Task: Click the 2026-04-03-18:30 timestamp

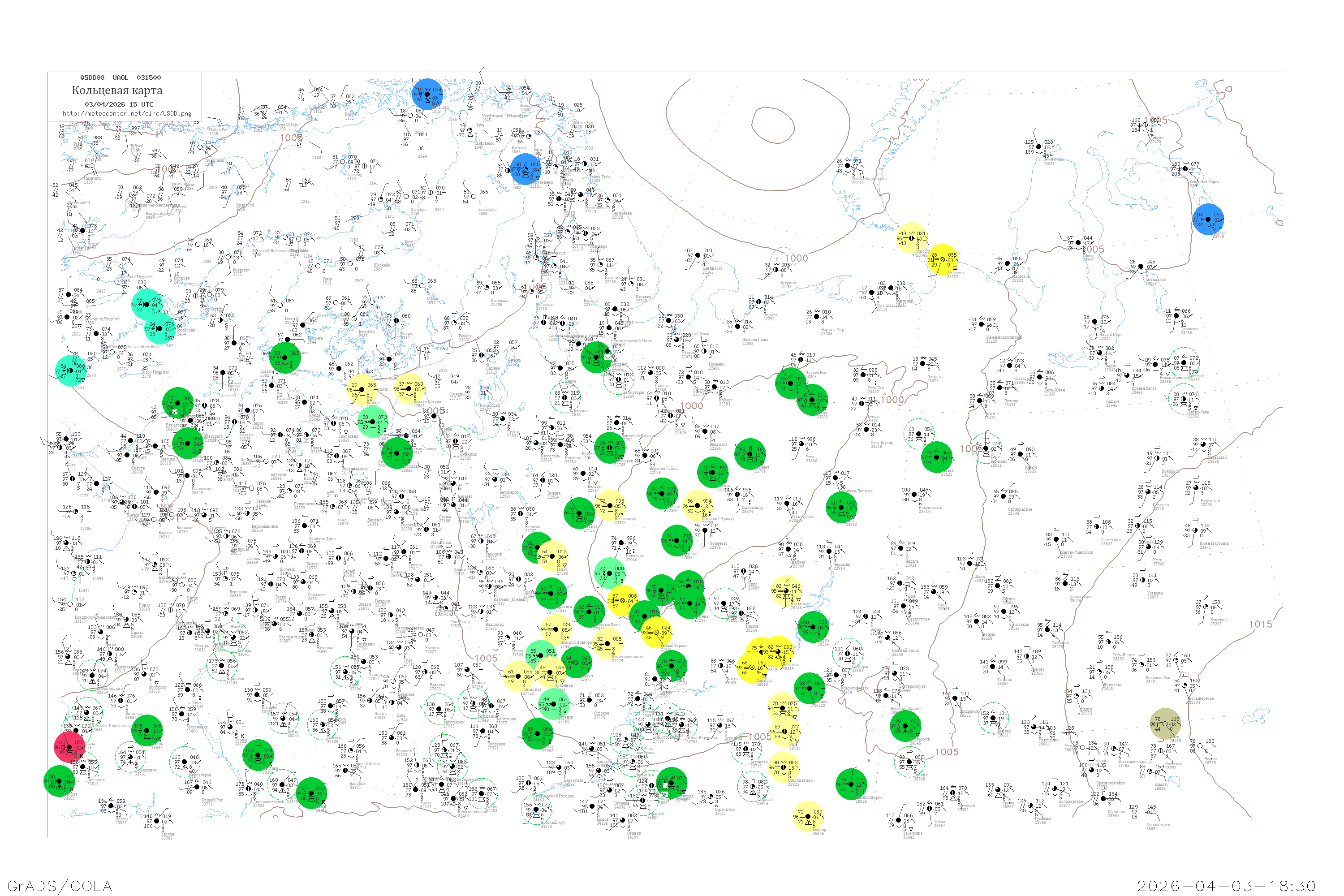Action: tap(1226, 886)
